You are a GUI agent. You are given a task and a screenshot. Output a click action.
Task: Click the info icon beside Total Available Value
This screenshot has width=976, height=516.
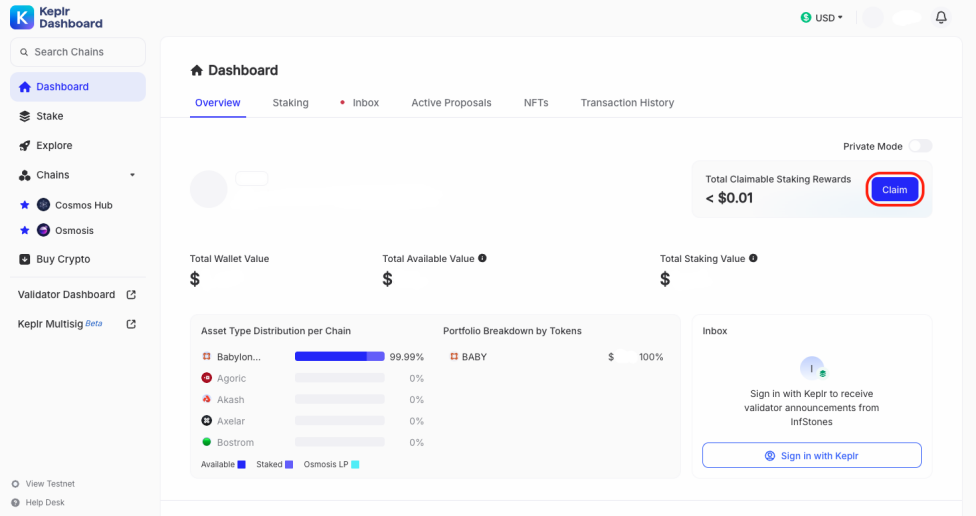pos(482,258)
